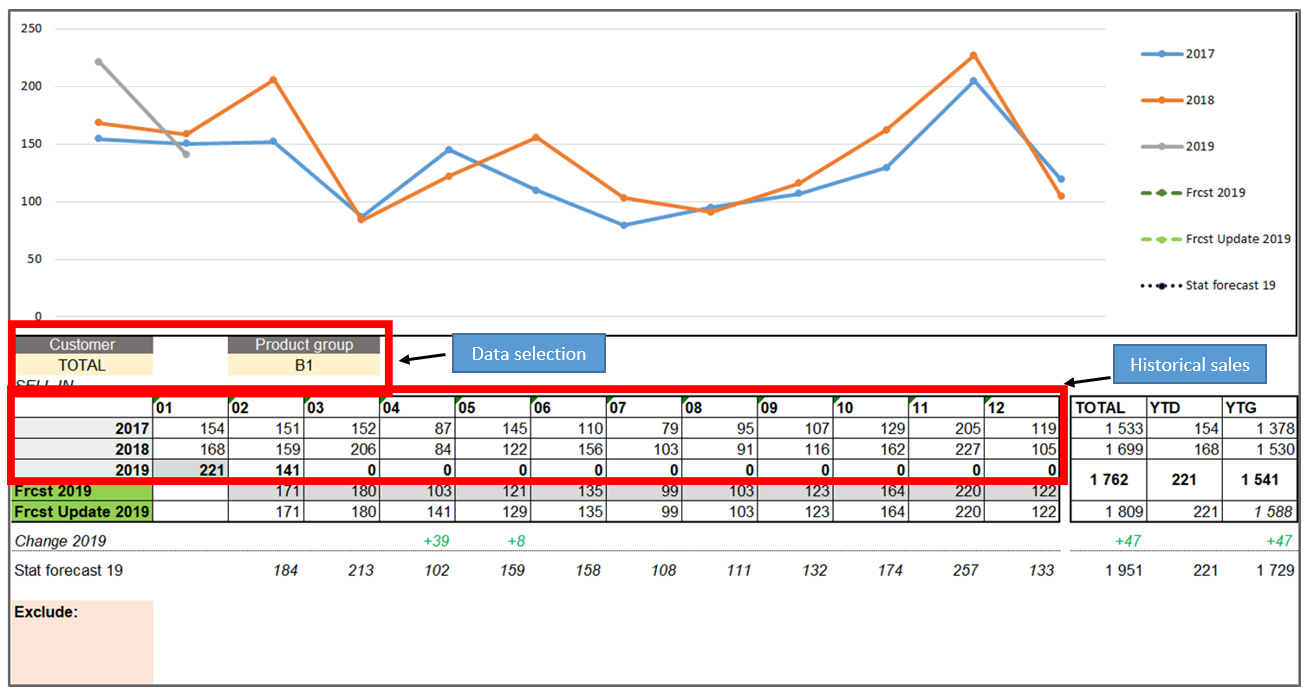Select the 2019 January cell showing 221
The height and width of the screenshot is (697, 1310).
(191, 470)
